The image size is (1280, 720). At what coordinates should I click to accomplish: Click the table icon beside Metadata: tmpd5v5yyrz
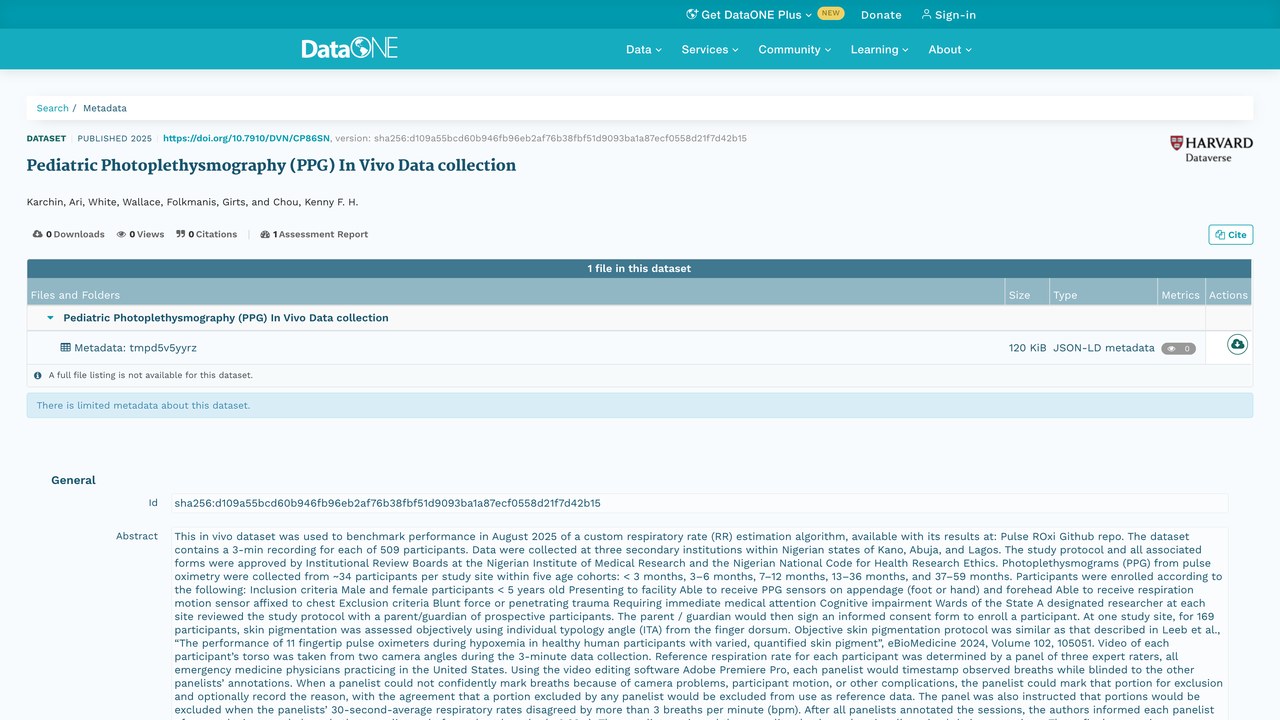pos(66,348)
